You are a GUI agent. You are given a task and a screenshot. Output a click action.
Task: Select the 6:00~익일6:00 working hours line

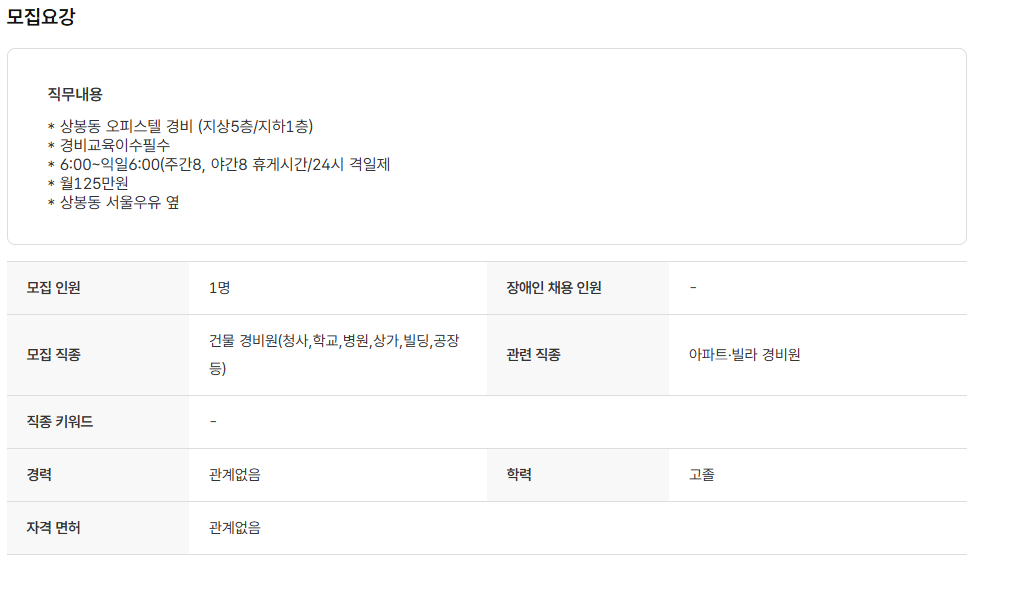(218, 164)
